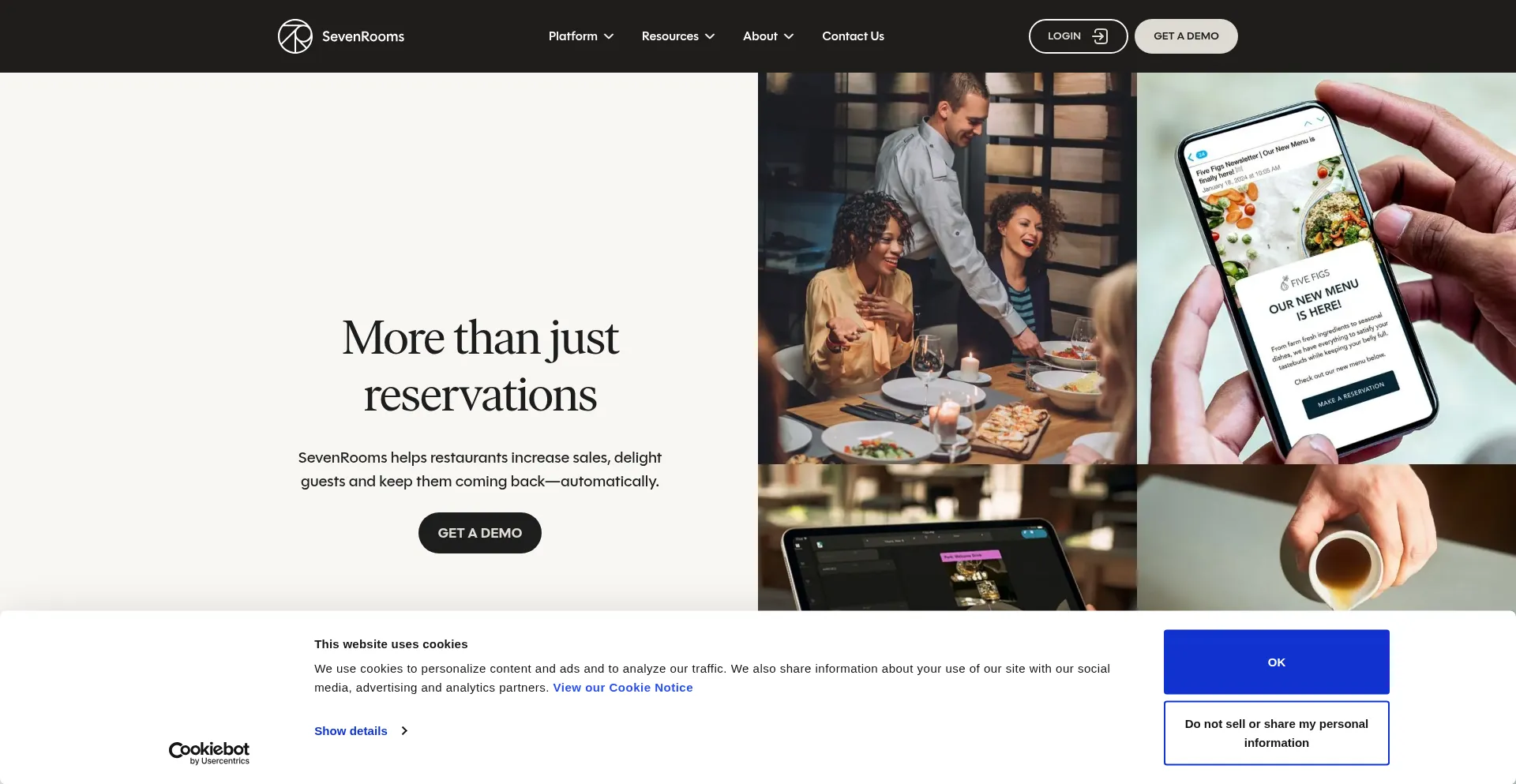Click GET A DEMO in the header
1516x784 pixels.
click(x=1186, y=36)
